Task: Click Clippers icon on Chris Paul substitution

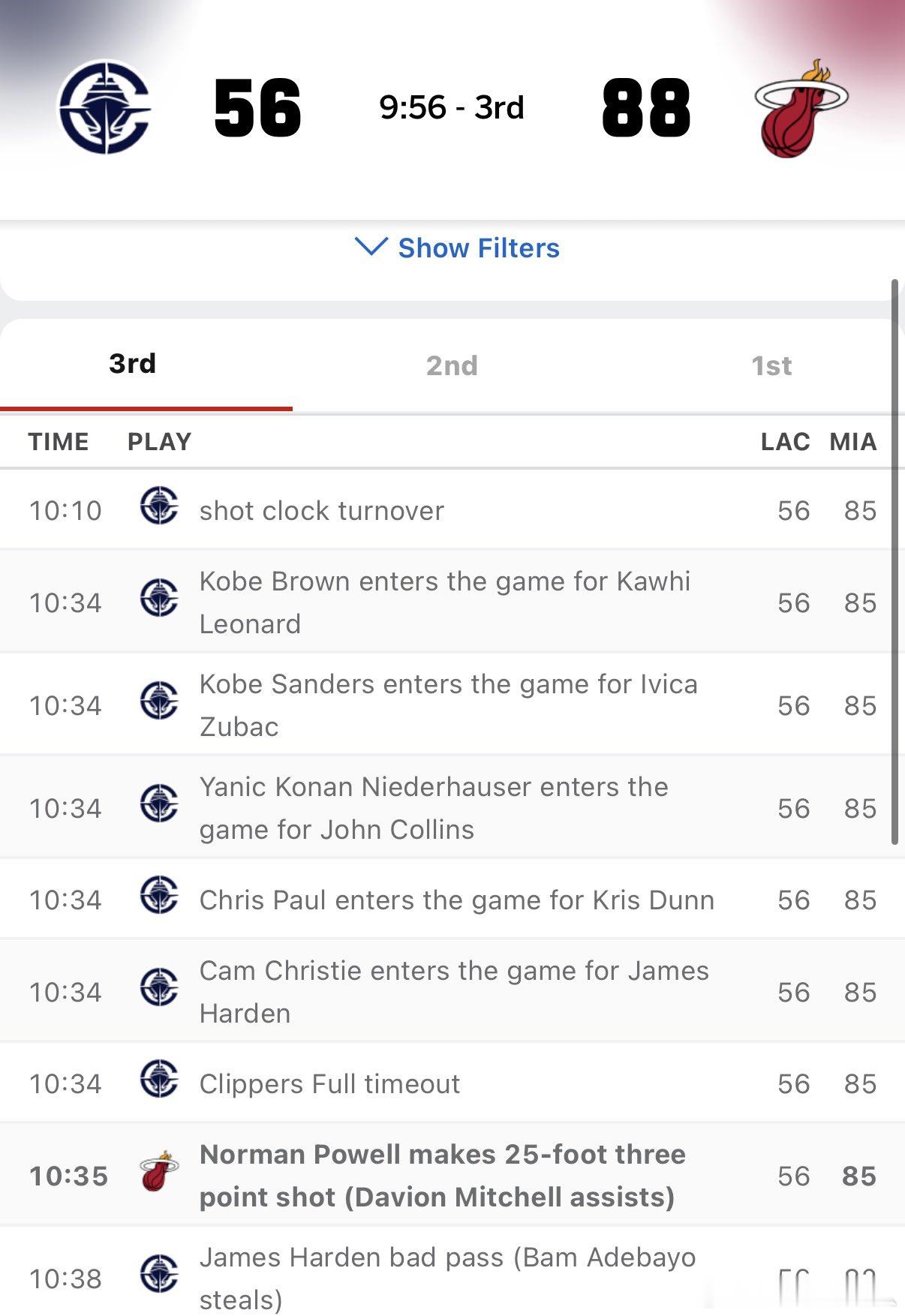Action: point(159,894)
